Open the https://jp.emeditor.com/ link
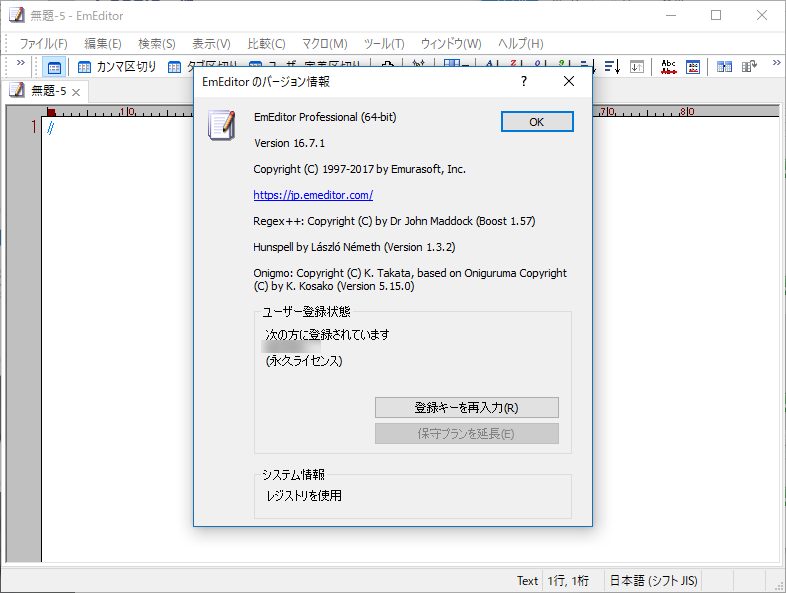 (313, 195)
